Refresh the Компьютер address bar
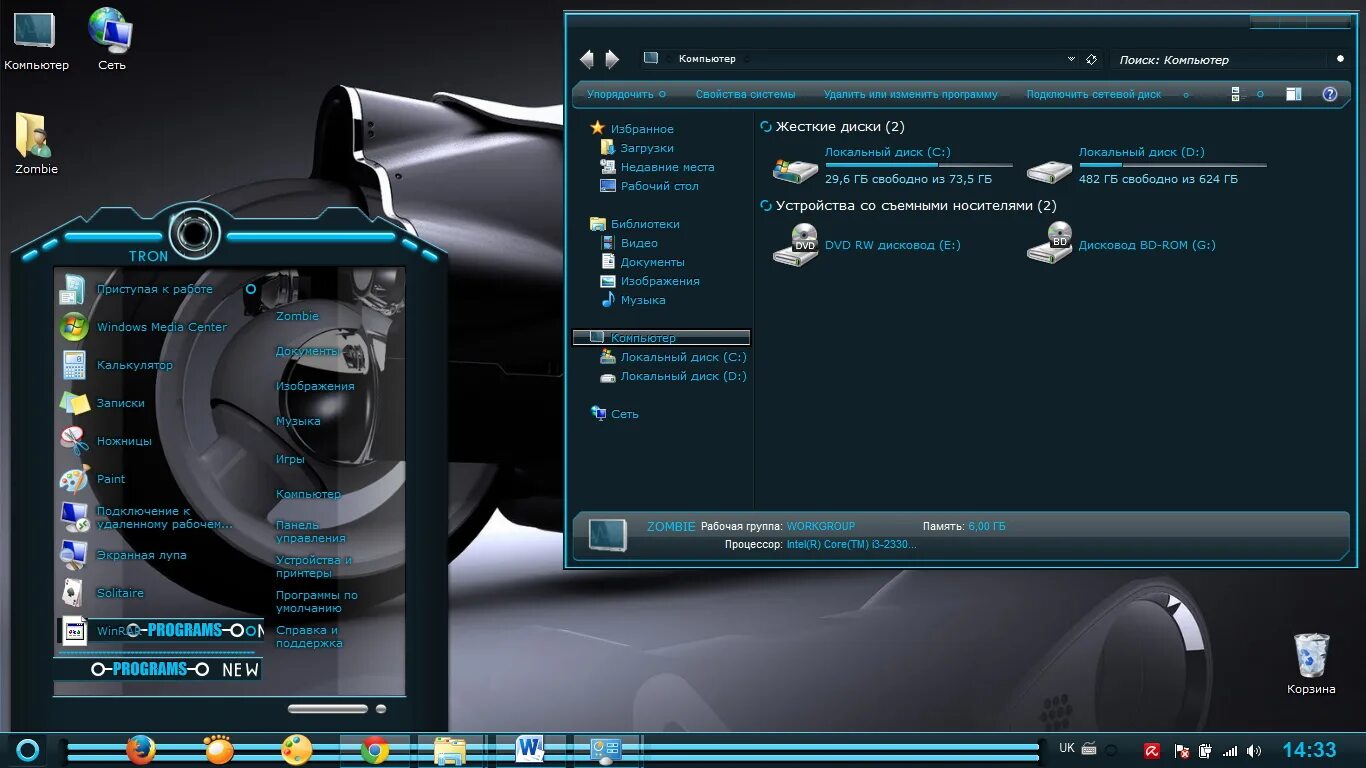1366x768 pixels. pyautogui.click(x=1091, y=59)
